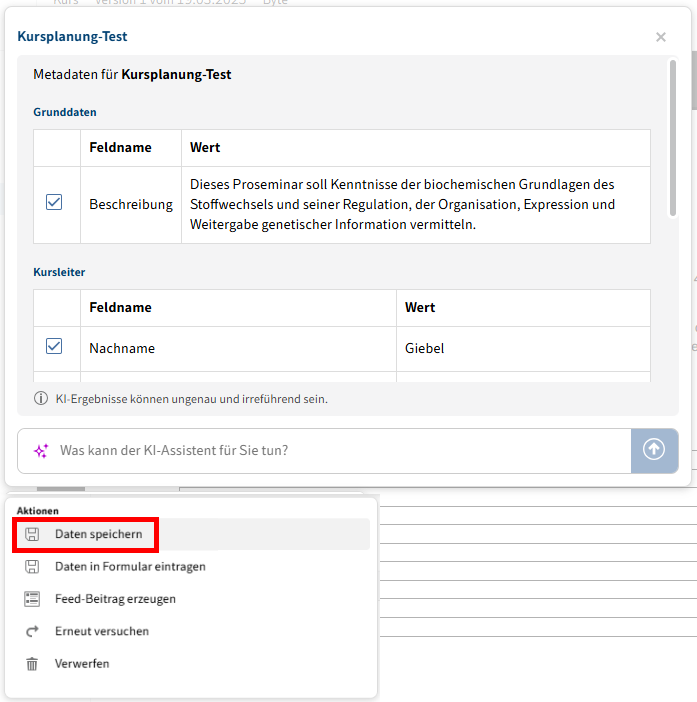Select Verwerfen action

coord(192,663)
